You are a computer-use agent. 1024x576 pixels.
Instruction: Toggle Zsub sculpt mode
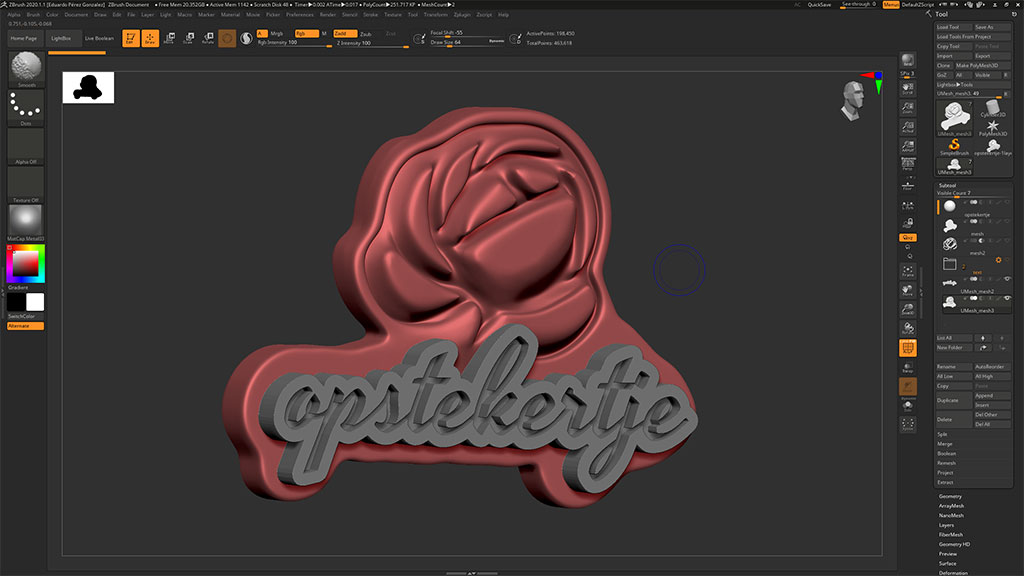click(x=366, y=33)
